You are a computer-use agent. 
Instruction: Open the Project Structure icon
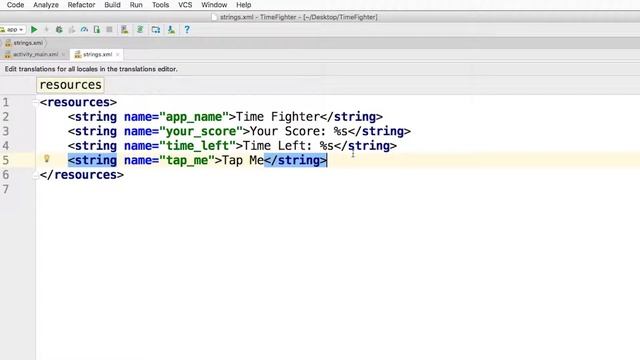click(x=156, y=29)
